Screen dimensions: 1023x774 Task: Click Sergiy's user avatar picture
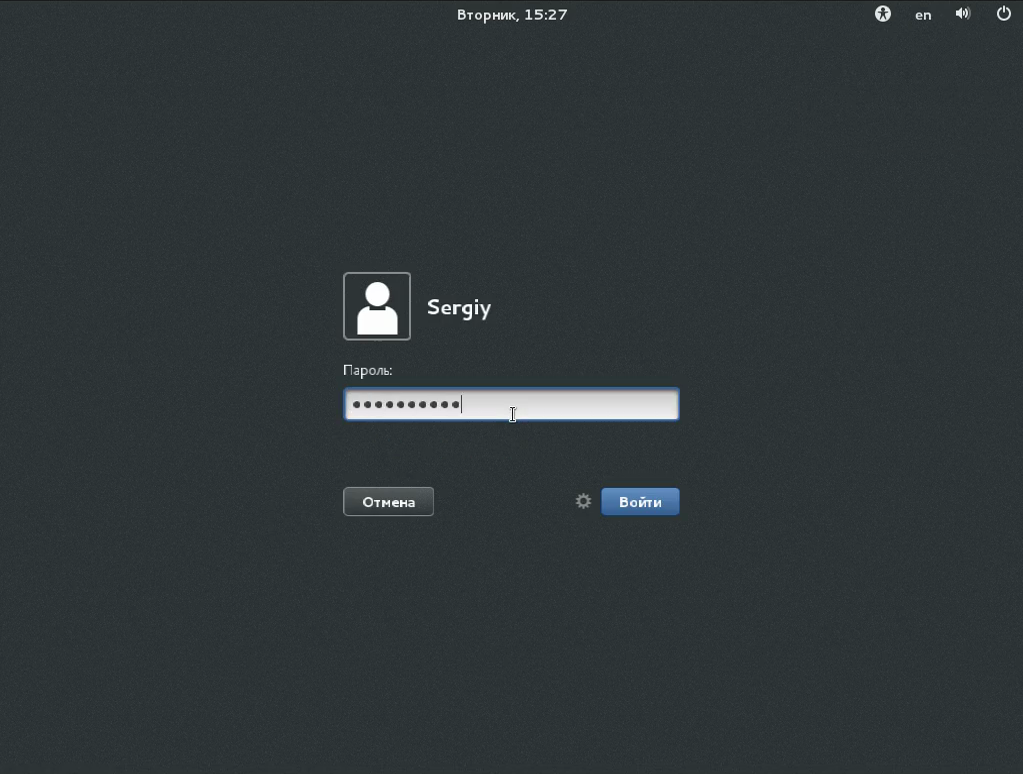[x=377, y=306]
